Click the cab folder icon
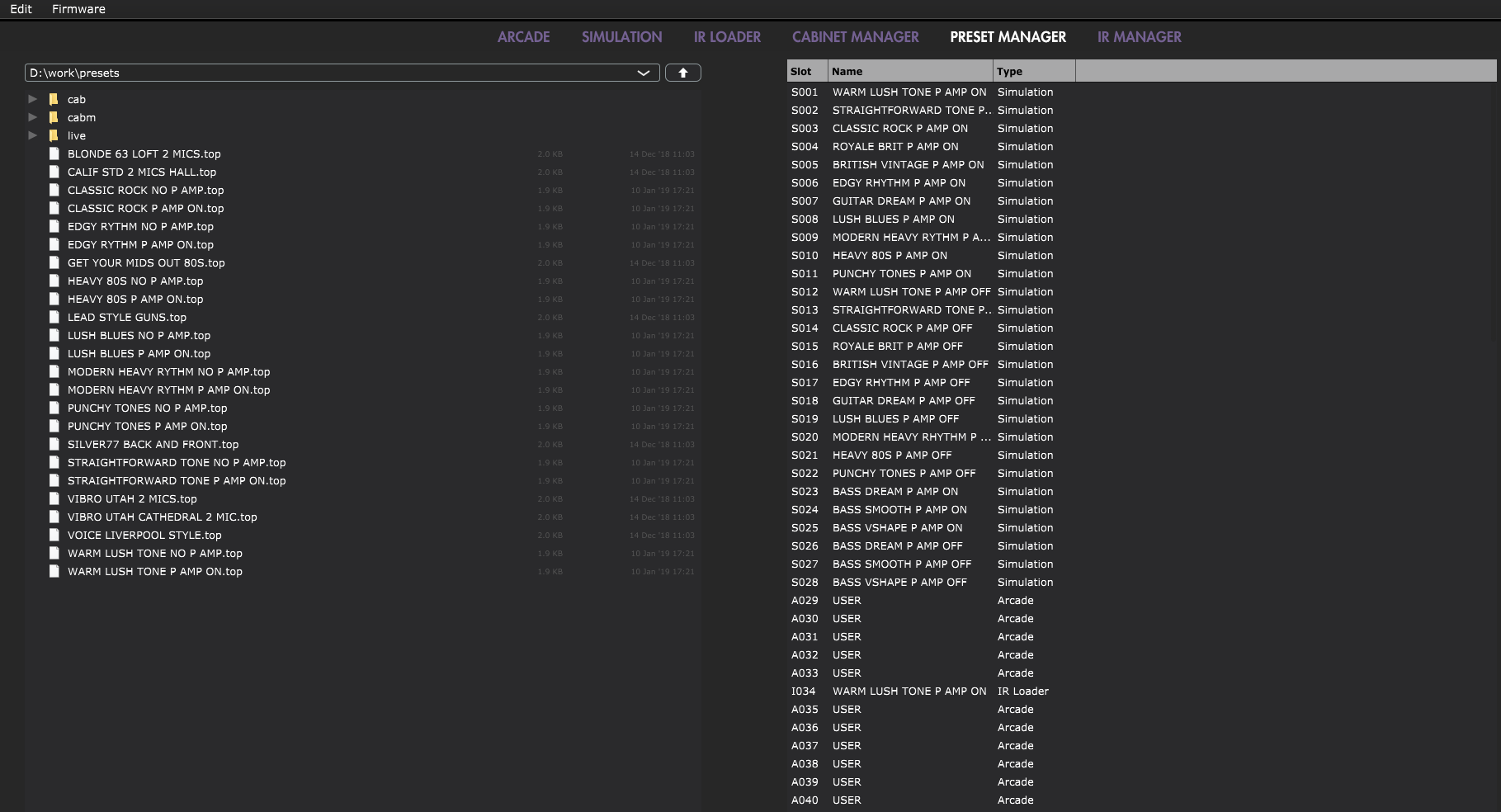This screenshot has height=812, width=1501. [54, 99]
